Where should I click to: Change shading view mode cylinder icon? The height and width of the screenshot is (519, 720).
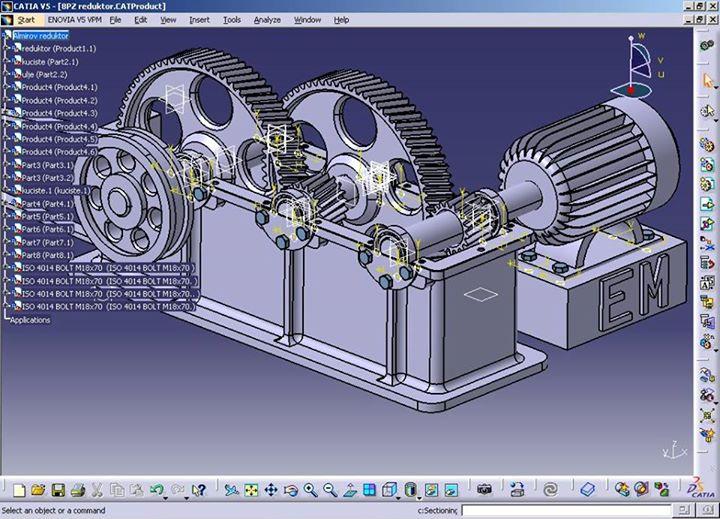coord(411,490)
